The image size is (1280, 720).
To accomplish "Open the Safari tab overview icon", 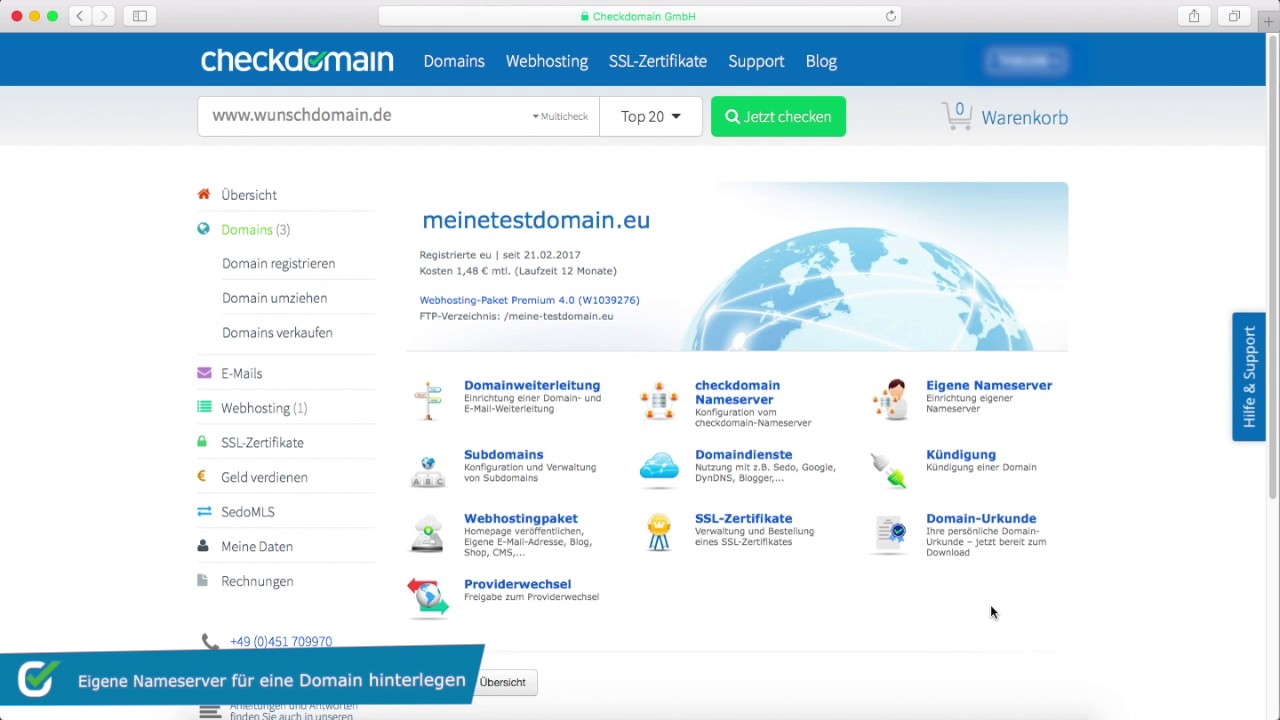I will pos(1234,16).
